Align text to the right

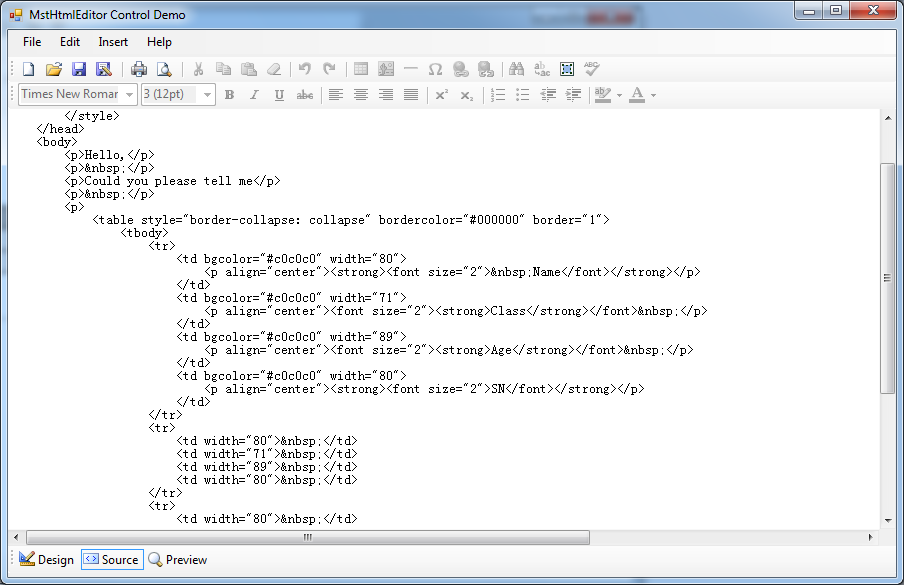coord(386,95)
